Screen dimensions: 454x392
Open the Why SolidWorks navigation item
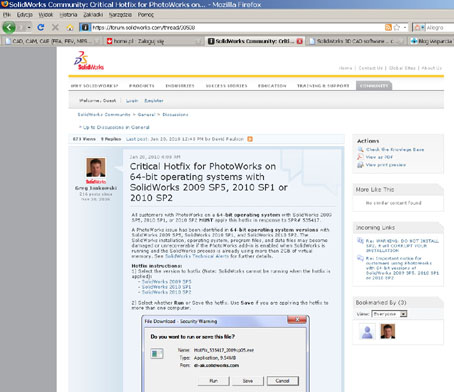[x=94, y=86]
